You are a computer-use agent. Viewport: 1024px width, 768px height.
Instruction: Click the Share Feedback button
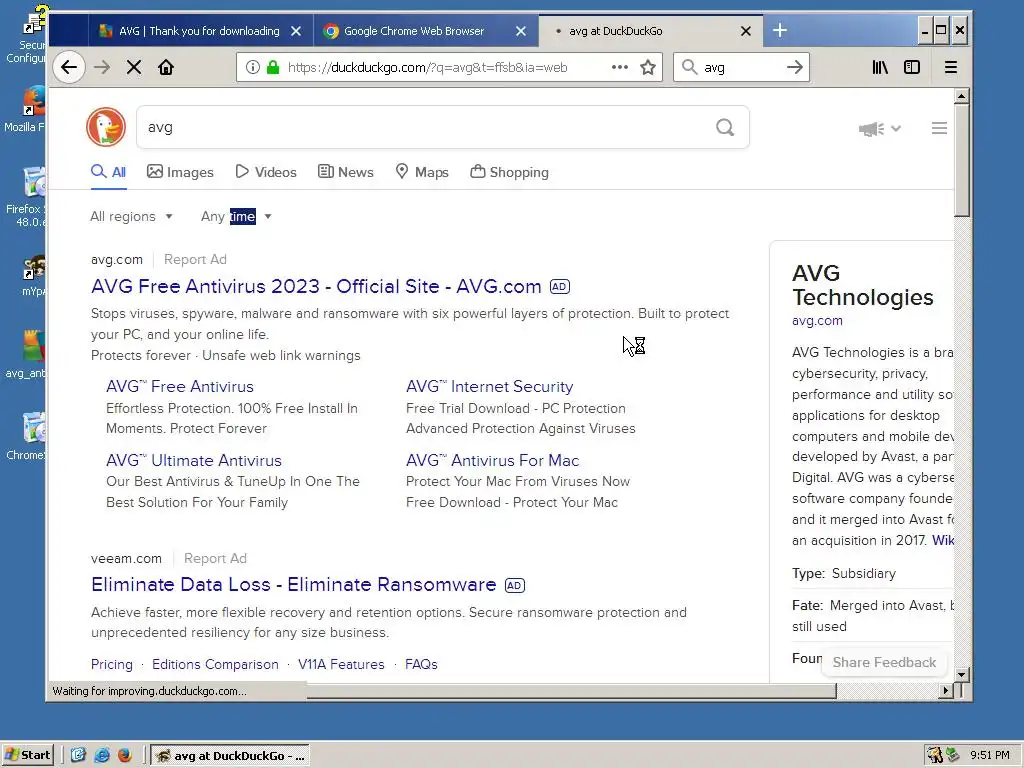[x=884, y=662]
